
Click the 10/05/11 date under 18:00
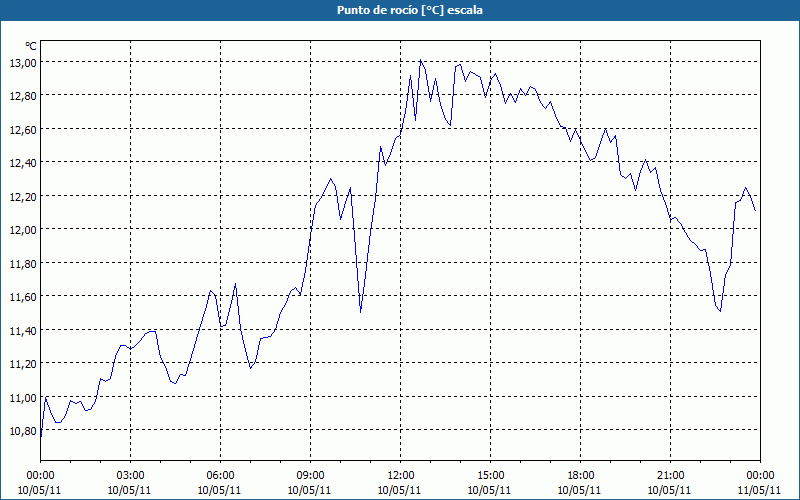[x=580, y=490]
